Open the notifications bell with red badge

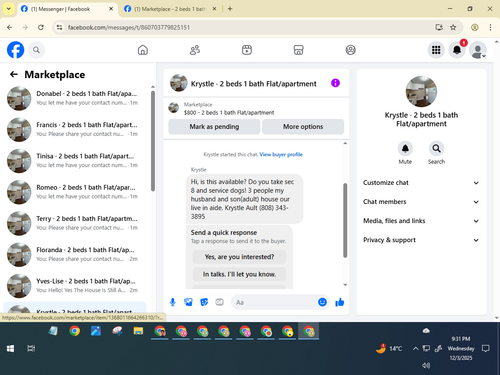tap(457, 50)
